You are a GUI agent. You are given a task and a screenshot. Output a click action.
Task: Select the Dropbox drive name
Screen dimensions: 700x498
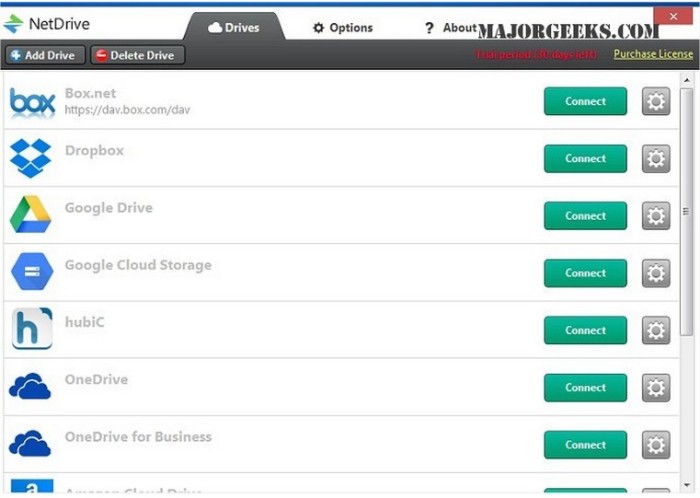pos(94,150)
